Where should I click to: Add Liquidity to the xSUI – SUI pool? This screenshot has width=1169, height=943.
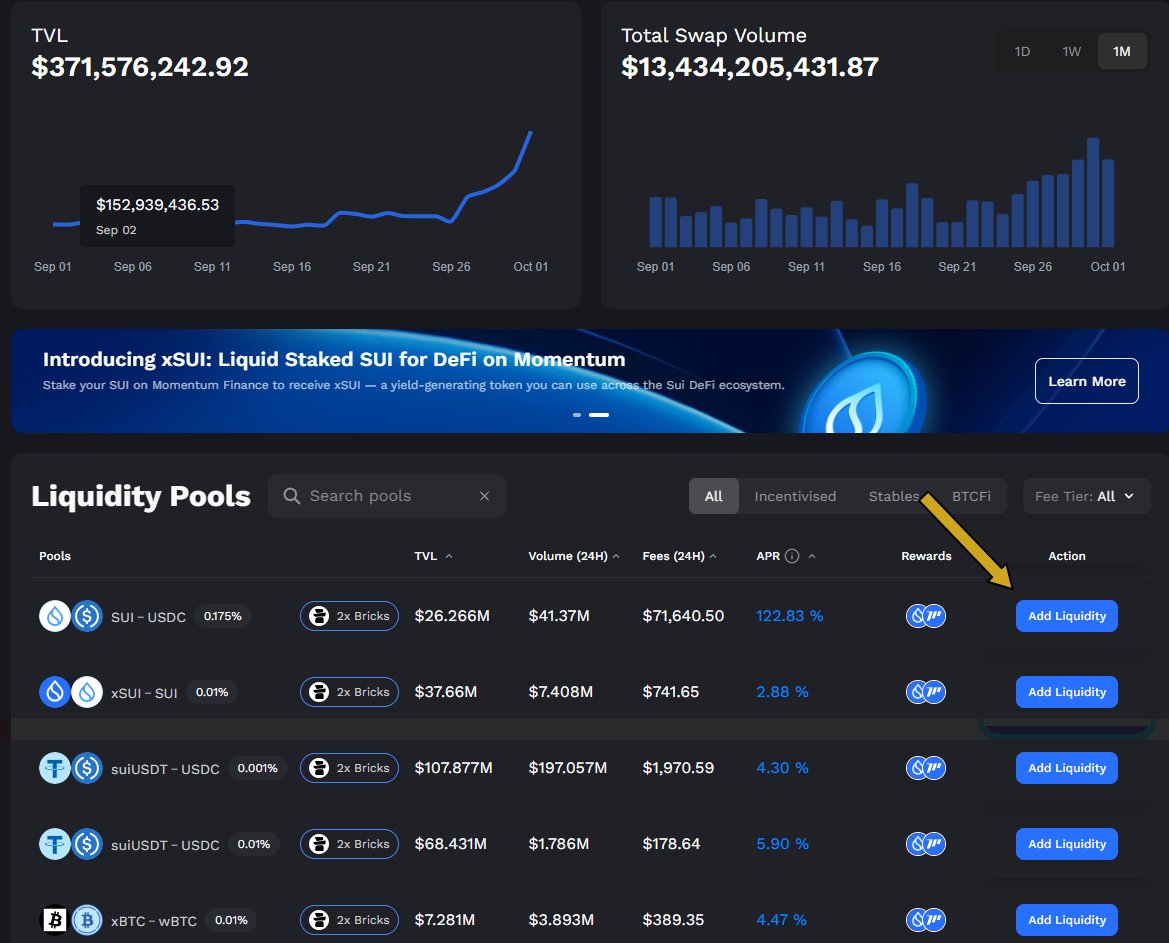click(1066, 693)
